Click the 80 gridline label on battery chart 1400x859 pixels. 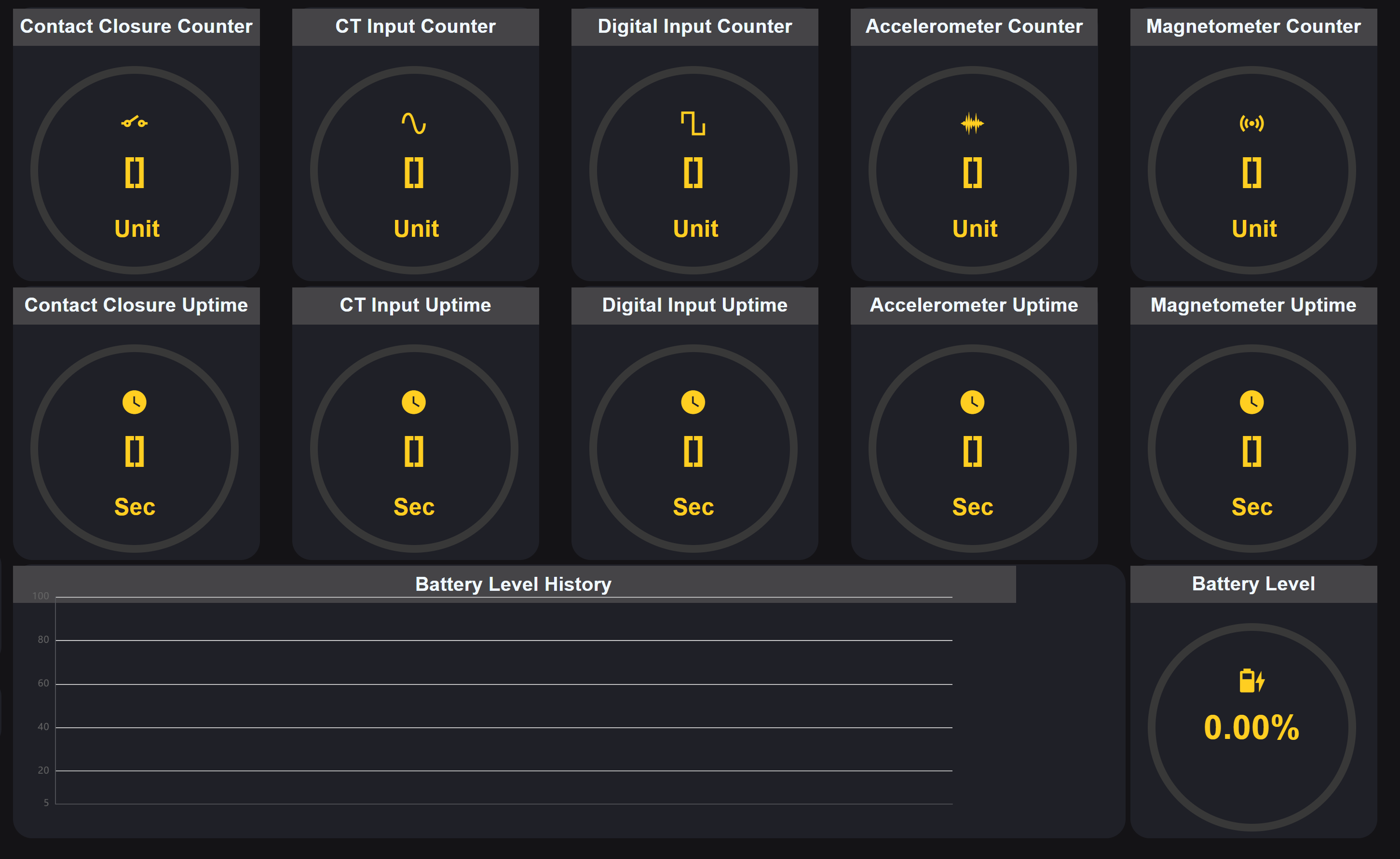(43, 640)
